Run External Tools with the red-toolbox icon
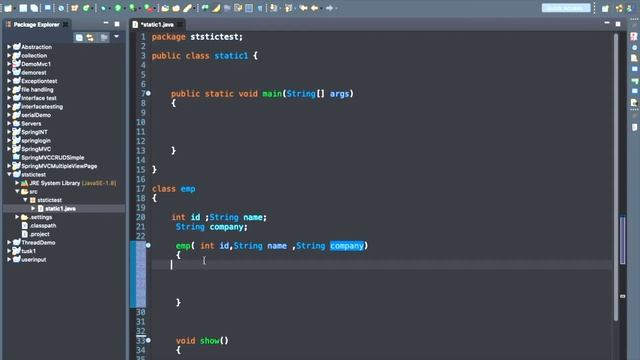This screenshot has height=360, width=640. [x=148, y=8]
